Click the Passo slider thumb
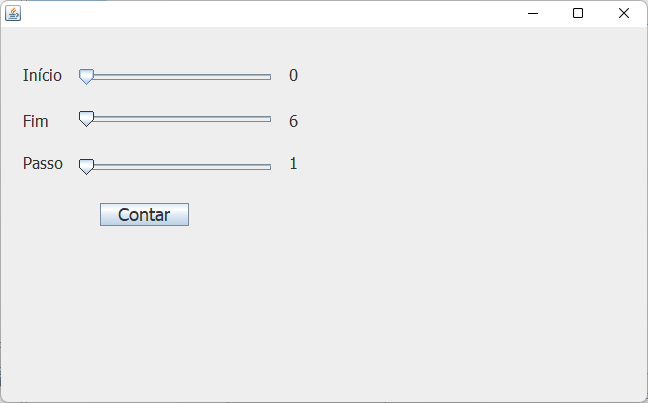648x403 pixels. tap(86, 167)
